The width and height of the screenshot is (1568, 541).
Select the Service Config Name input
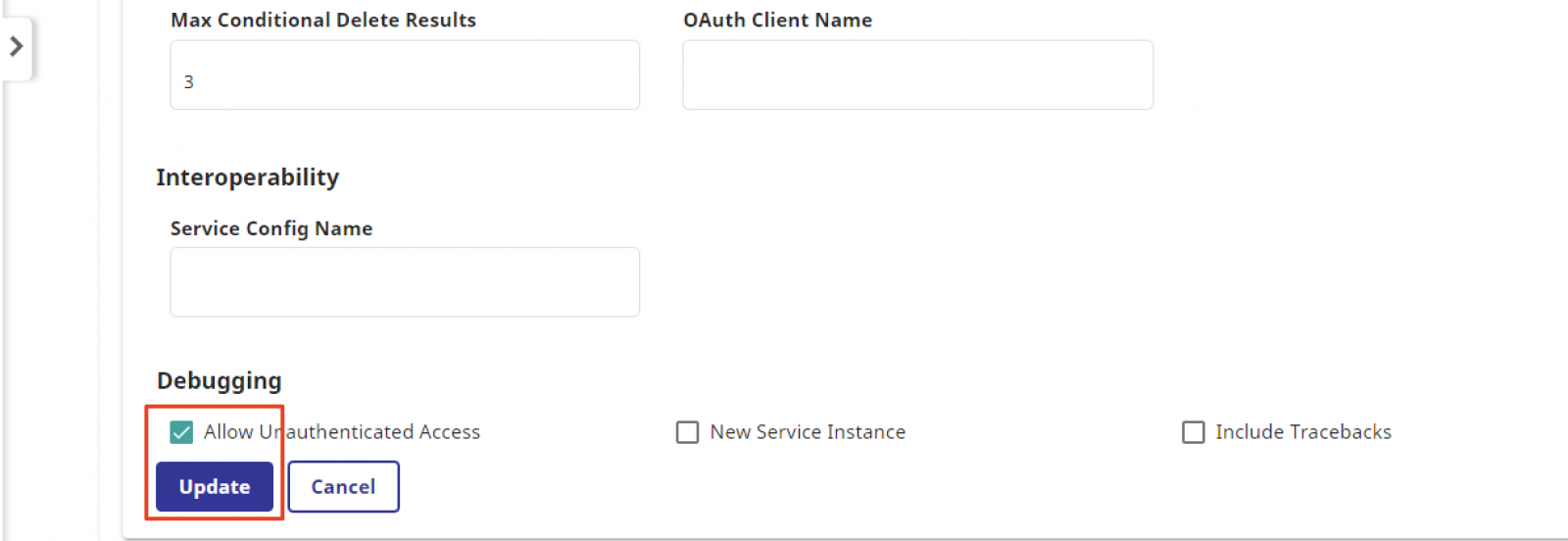405,282
